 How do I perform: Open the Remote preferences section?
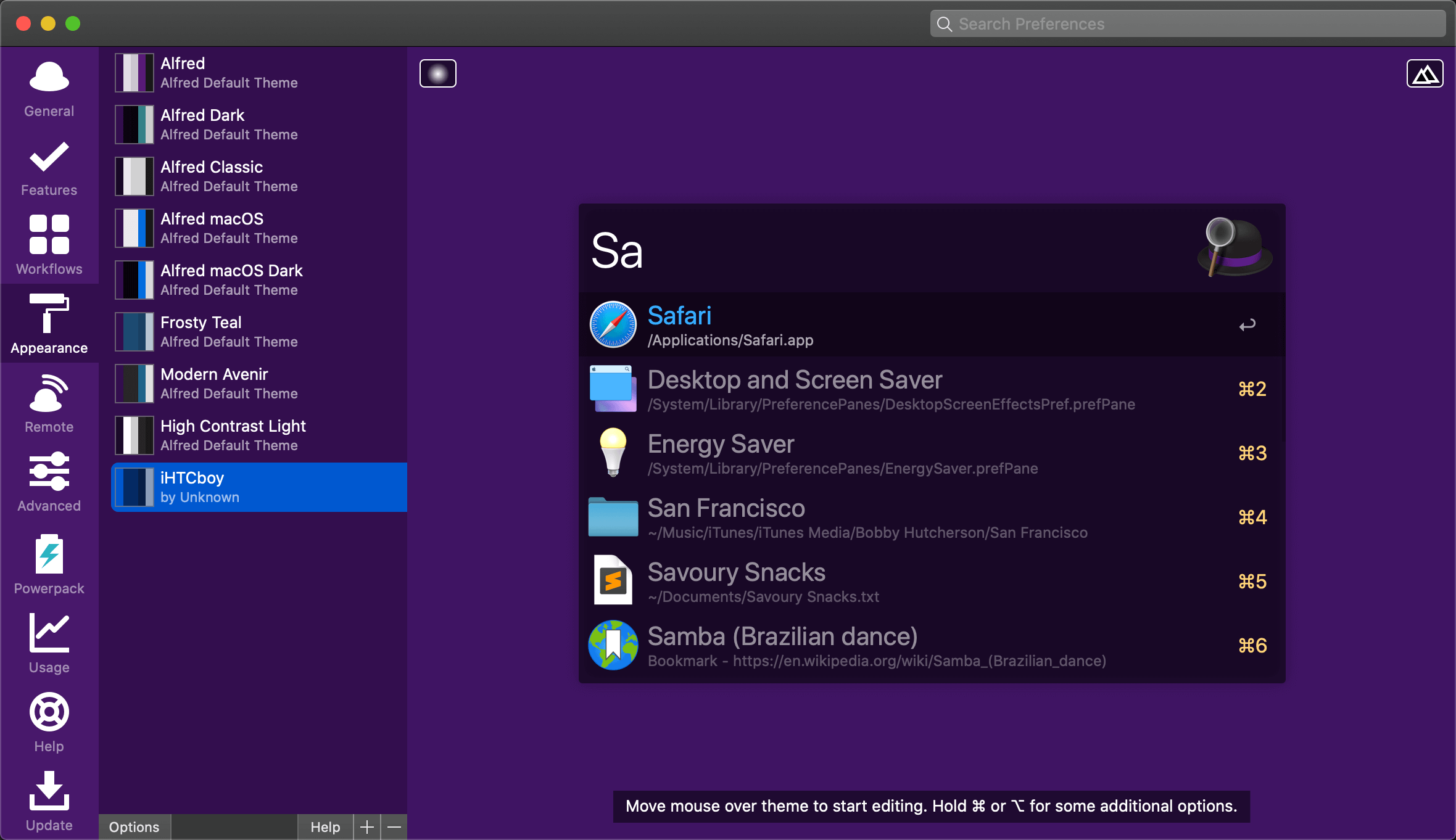click(49, 403)
